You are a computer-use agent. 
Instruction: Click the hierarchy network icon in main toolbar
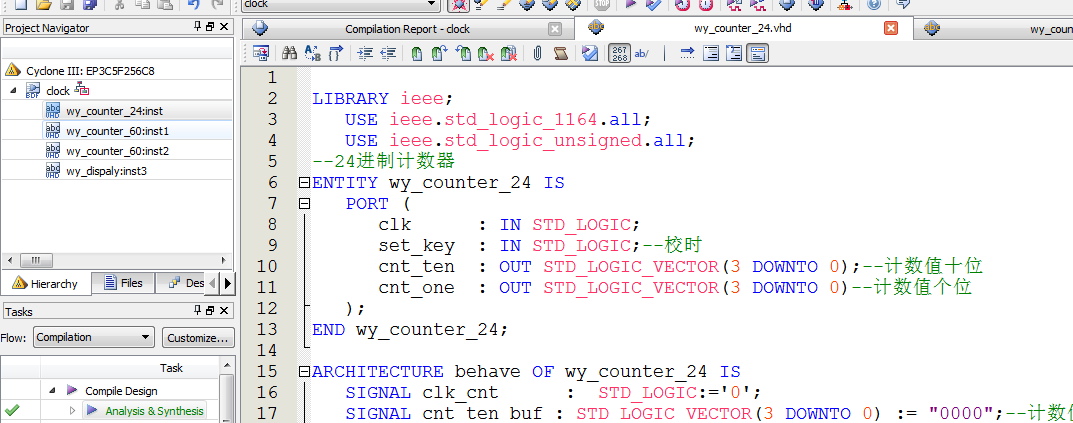844,4
